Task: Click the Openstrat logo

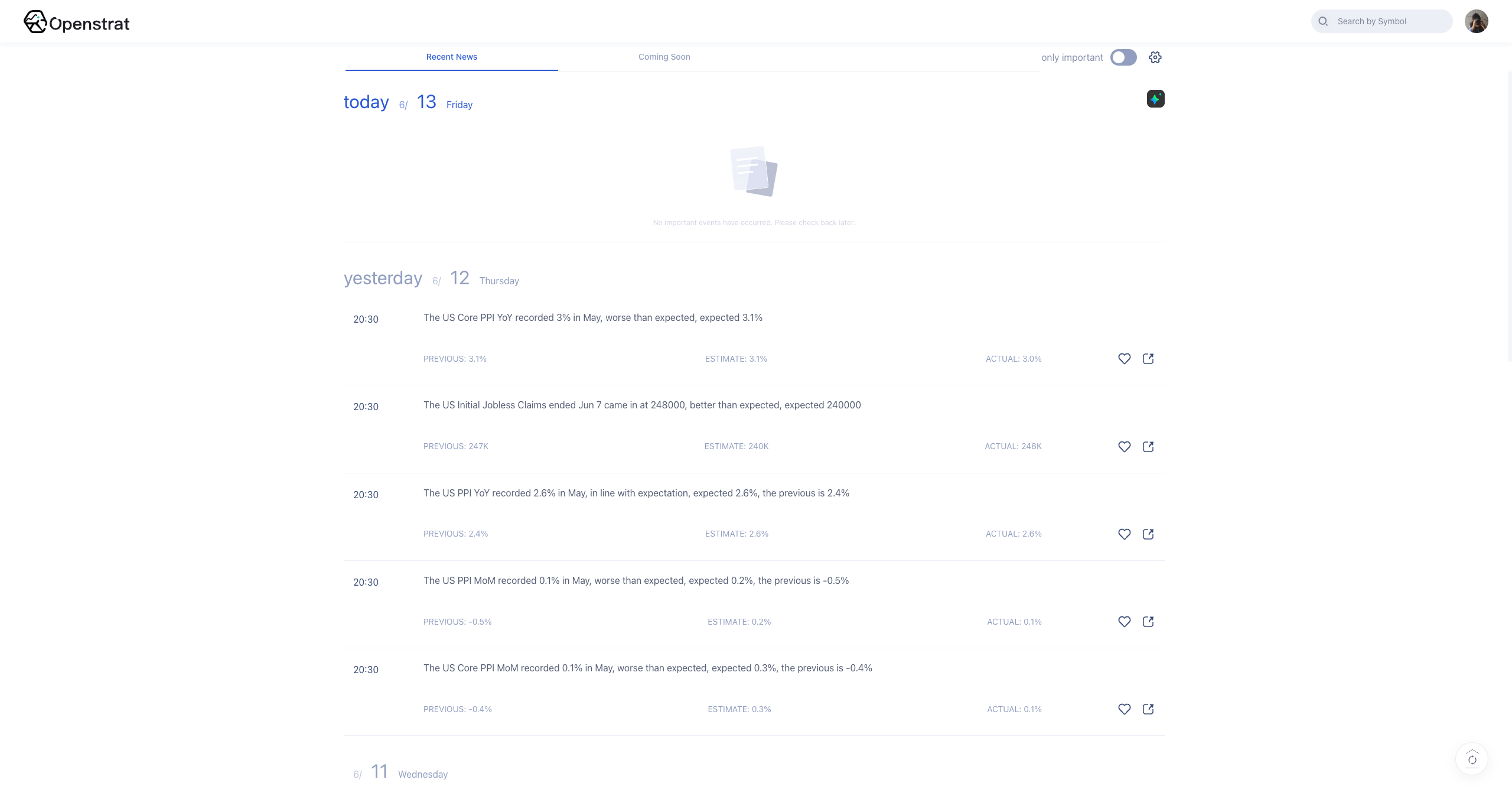Action: (77, 22)
